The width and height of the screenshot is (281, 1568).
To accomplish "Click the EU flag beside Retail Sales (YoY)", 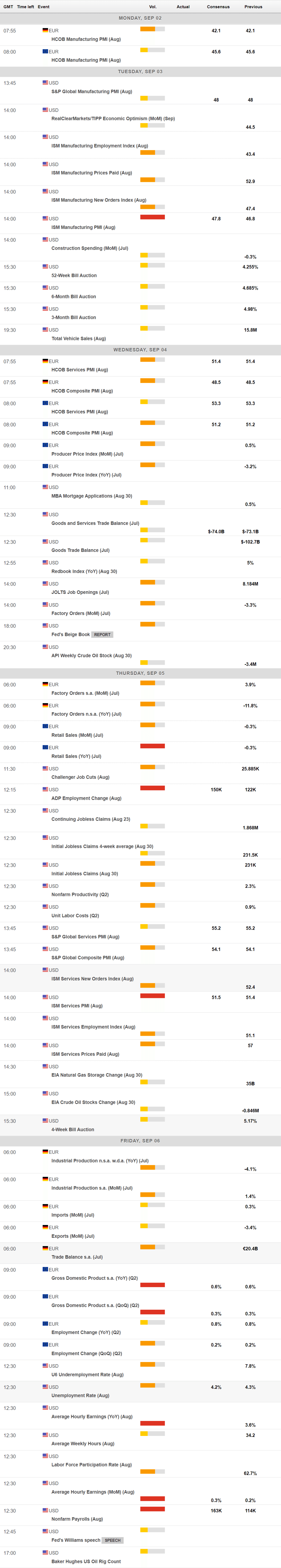I will click(45, 748).
